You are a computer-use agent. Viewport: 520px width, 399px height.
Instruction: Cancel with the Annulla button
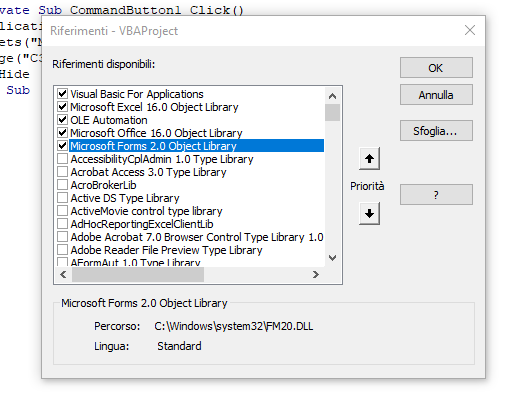point(436,95)
